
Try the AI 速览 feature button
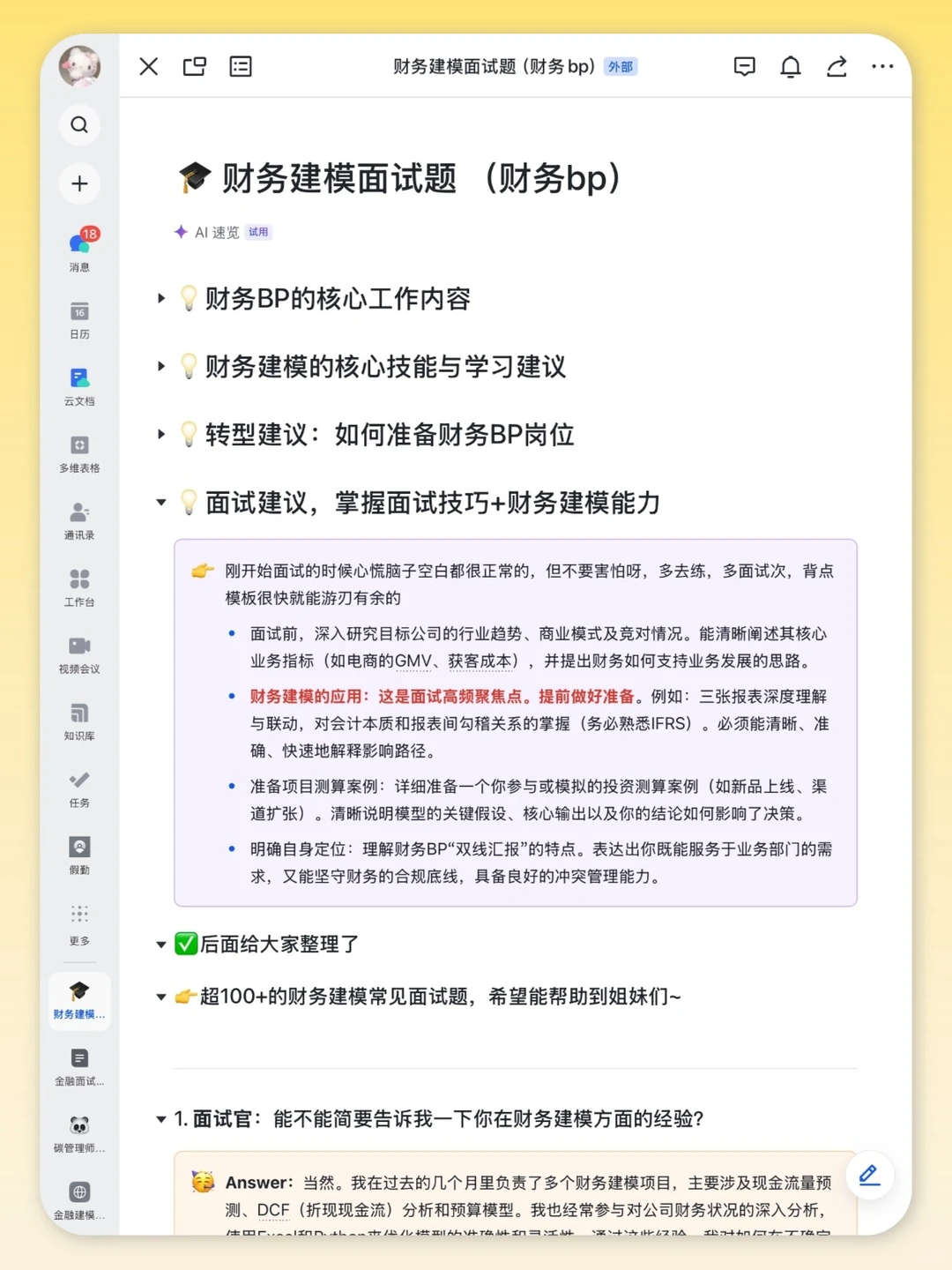pos(219,232)
